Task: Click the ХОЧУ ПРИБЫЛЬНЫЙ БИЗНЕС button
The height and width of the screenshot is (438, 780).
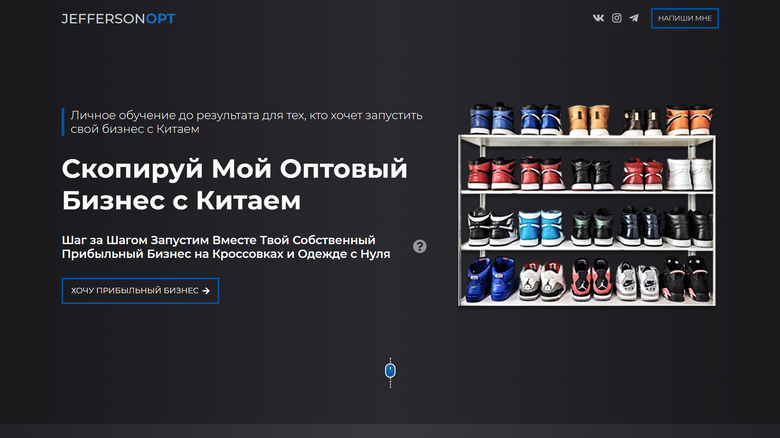Action: pos(140,291)
